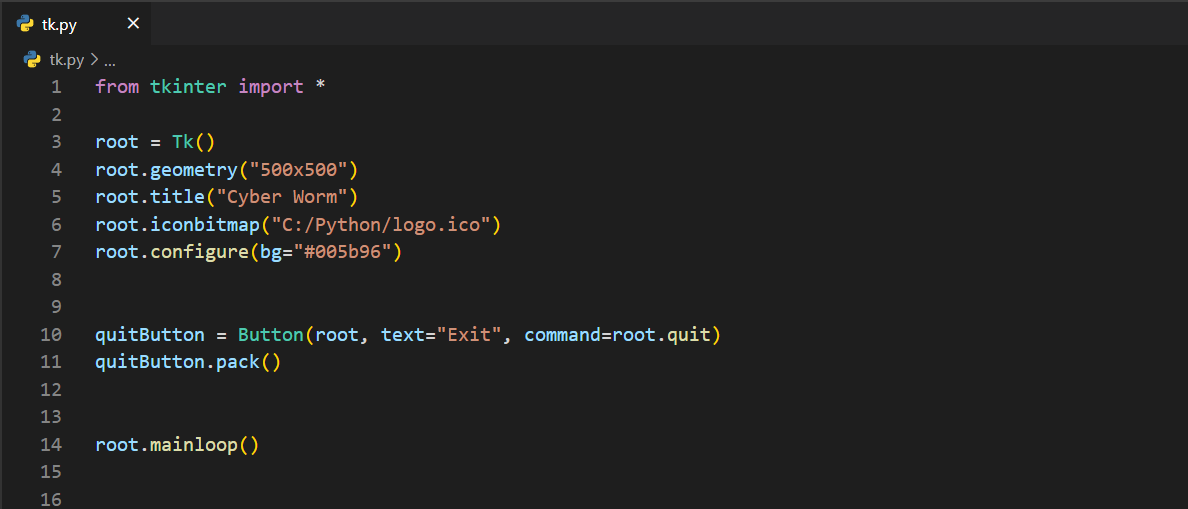
Task: Click the Button class name on line 10
Action: point(270,334)
